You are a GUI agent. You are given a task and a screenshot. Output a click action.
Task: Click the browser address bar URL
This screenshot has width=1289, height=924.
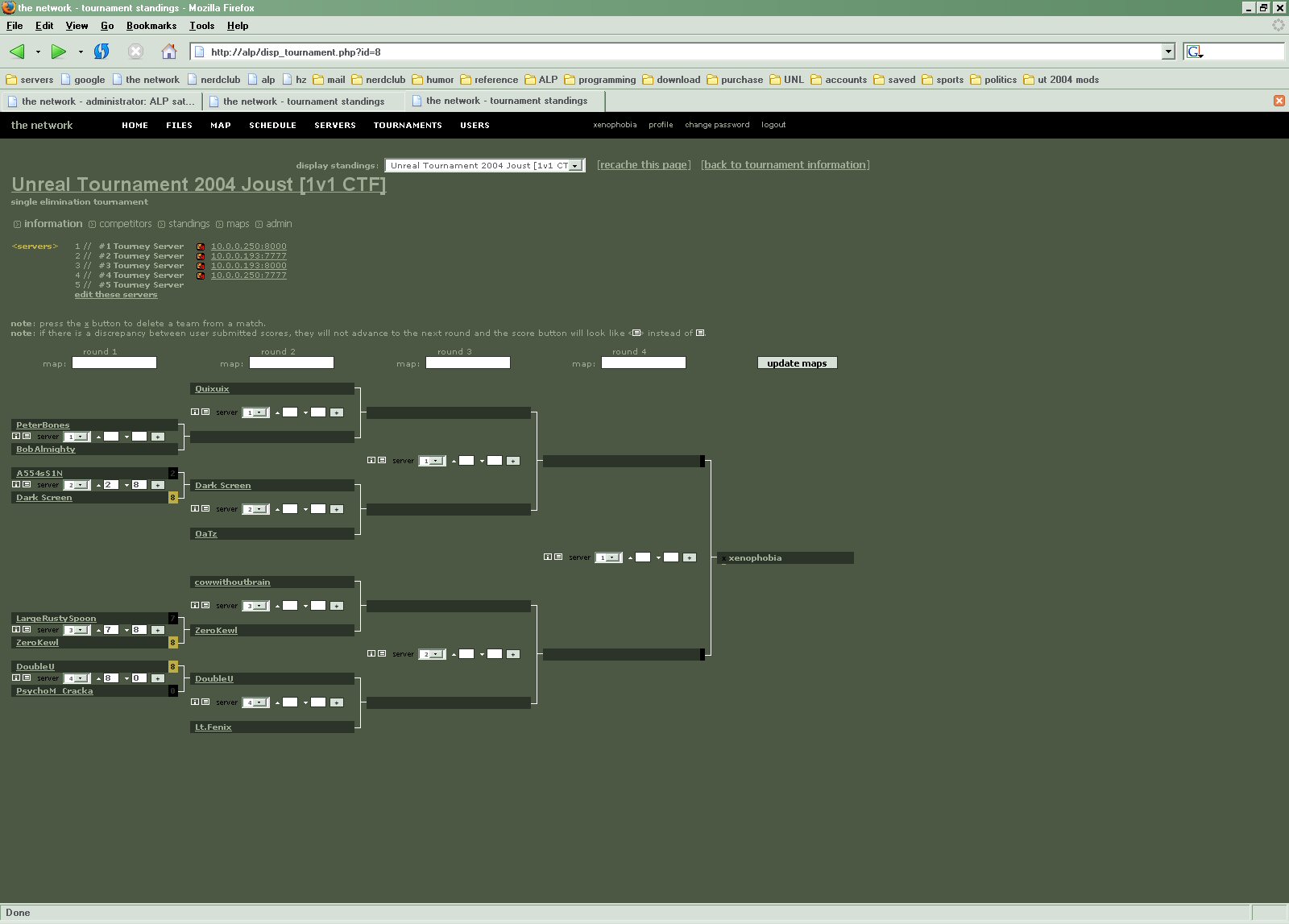tap(677, 52)
